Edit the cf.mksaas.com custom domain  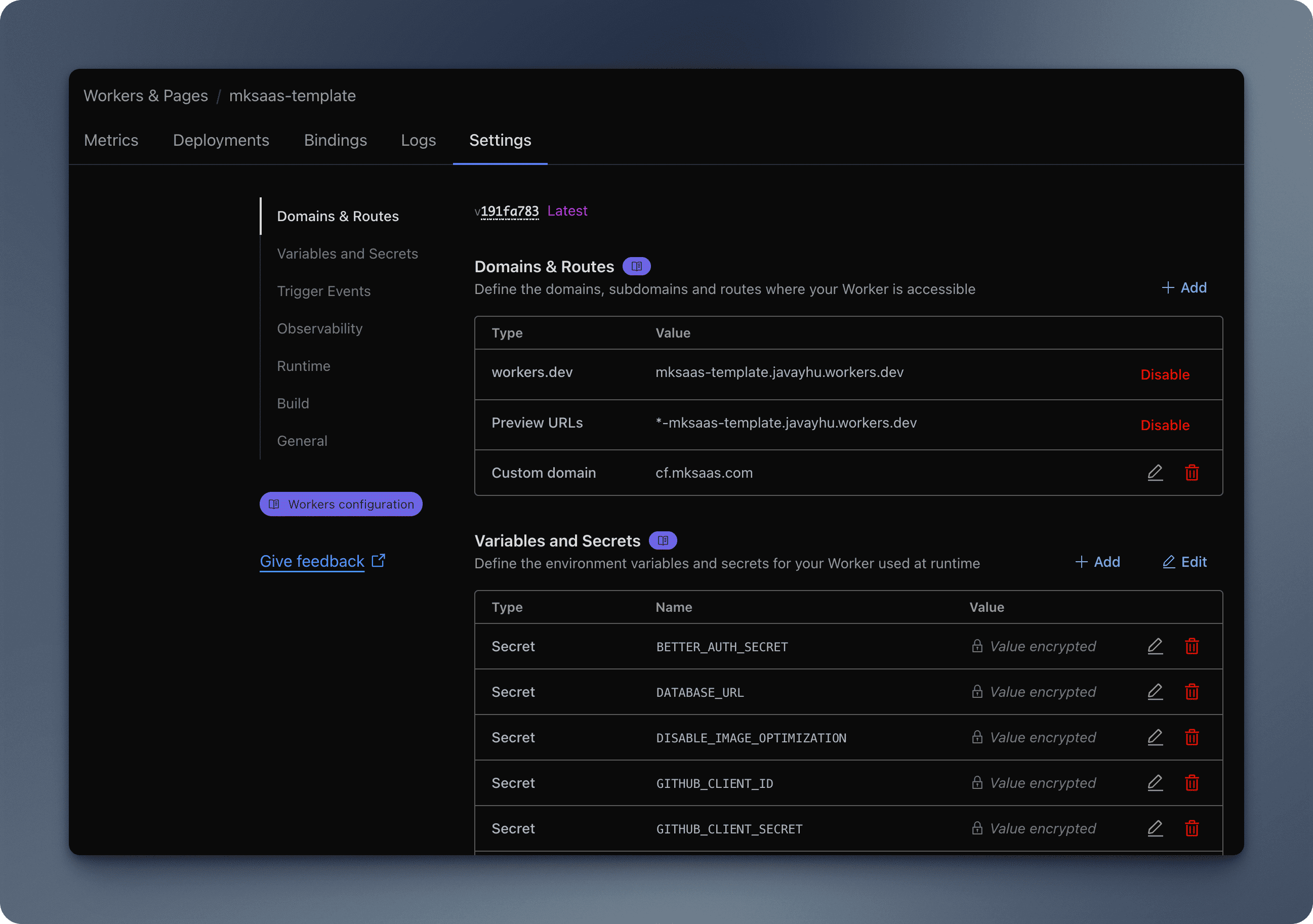pos(1155,473)
